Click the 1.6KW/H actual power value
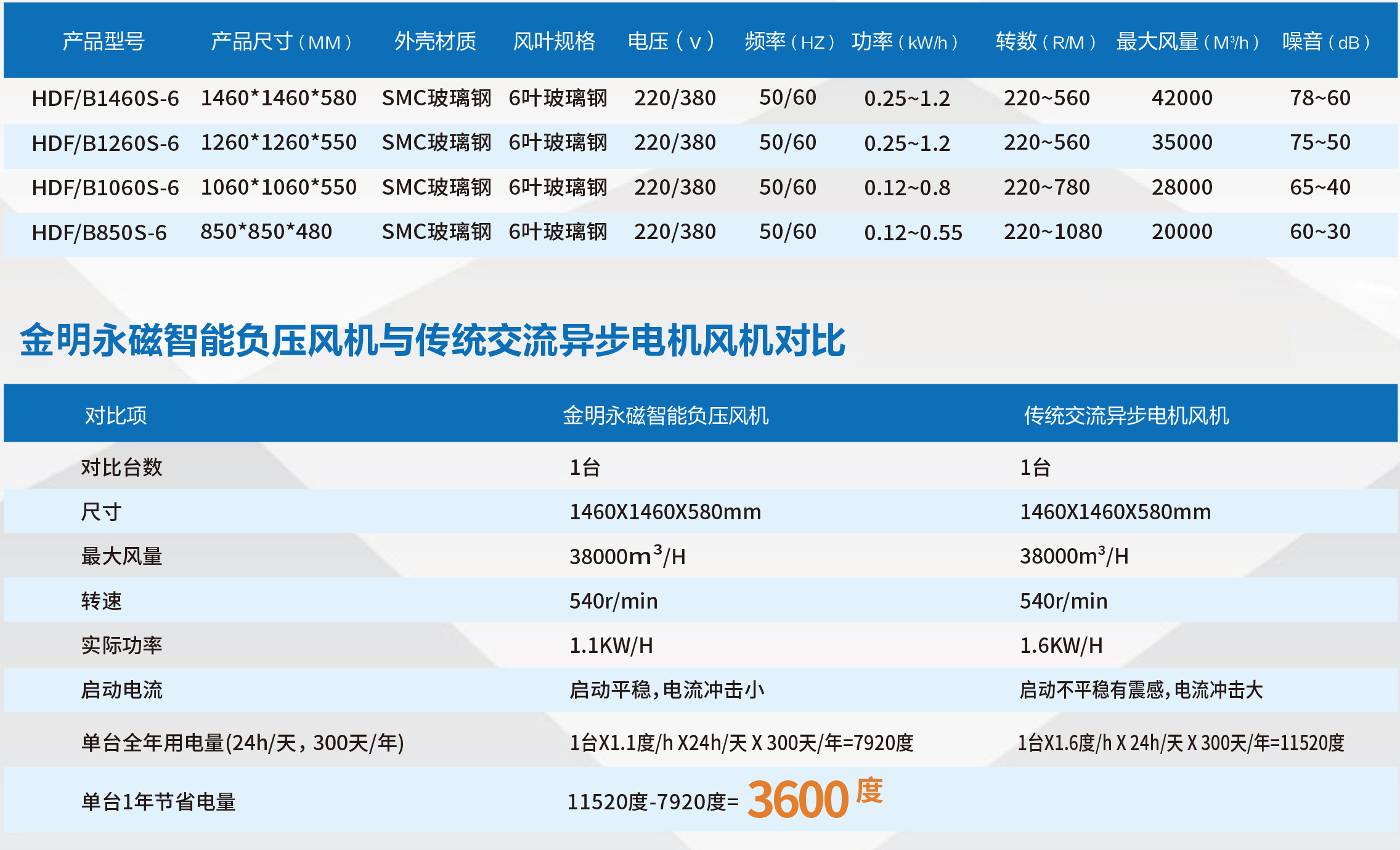 point(1060,645)
